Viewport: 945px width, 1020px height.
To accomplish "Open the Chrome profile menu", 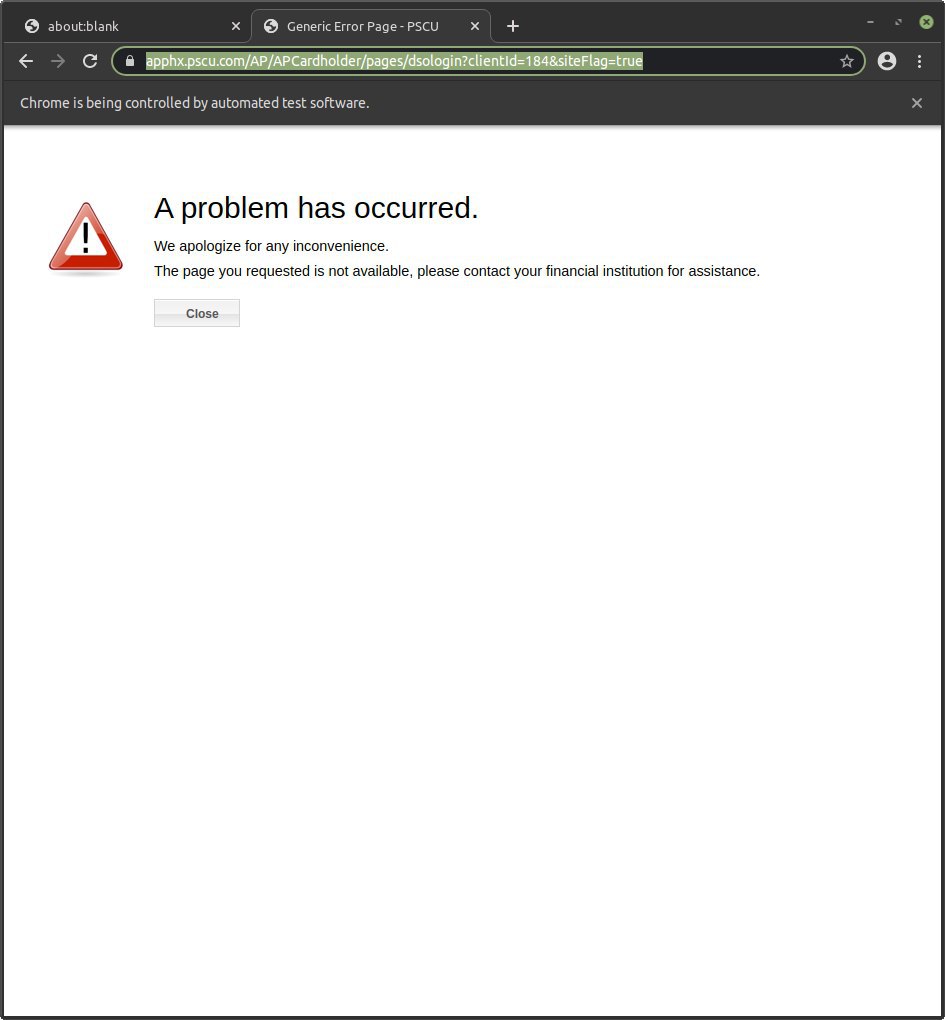I will [886, 61].
